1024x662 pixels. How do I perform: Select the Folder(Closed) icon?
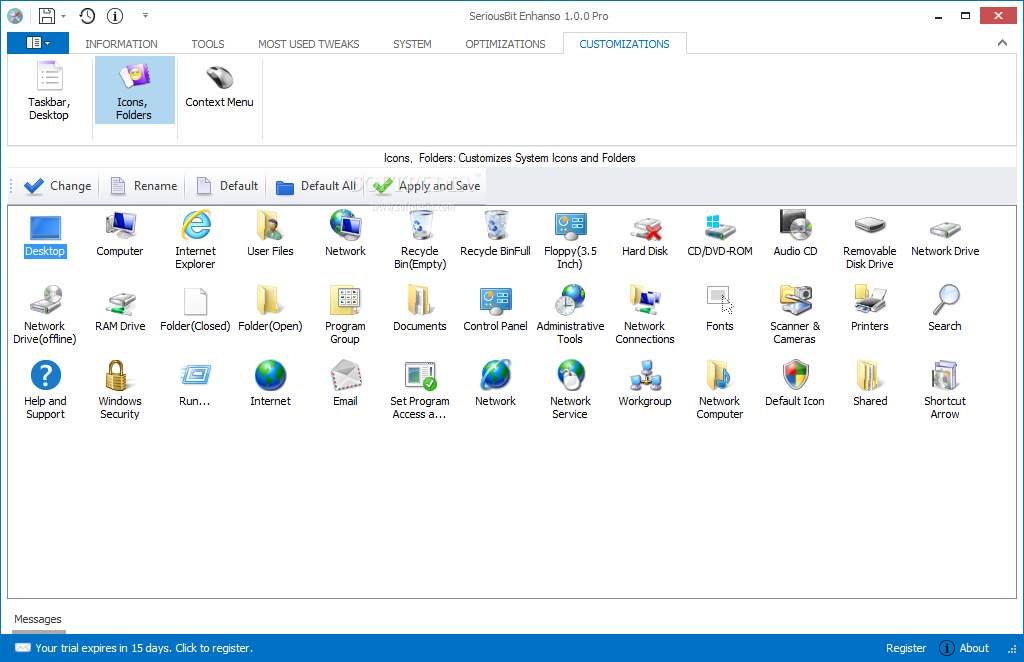[195, 310]
